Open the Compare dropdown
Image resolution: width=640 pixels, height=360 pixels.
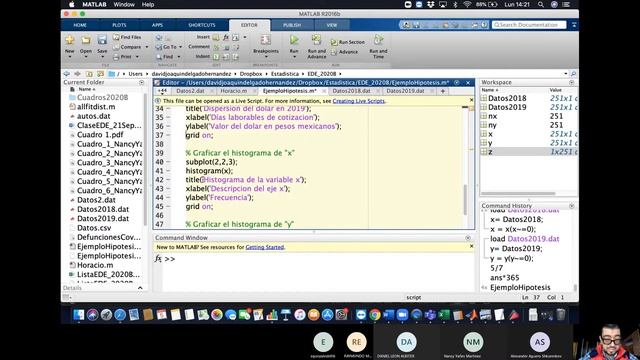131,47
